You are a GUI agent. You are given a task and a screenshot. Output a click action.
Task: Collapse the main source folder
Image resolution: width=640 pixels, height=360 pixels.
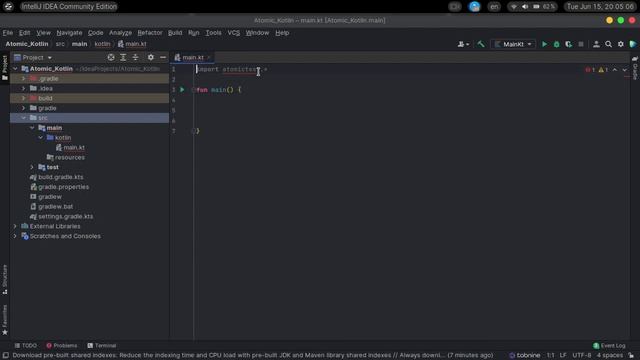[32, 128]
